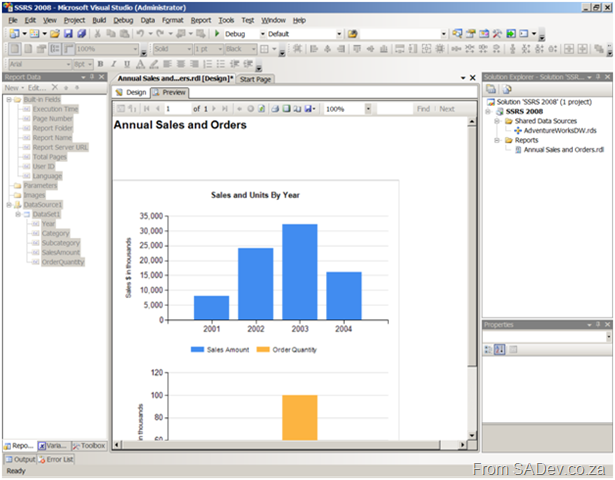Toggle the Center text alignment button
This screenshot has height=480, width=615.
tap(181, 64)
